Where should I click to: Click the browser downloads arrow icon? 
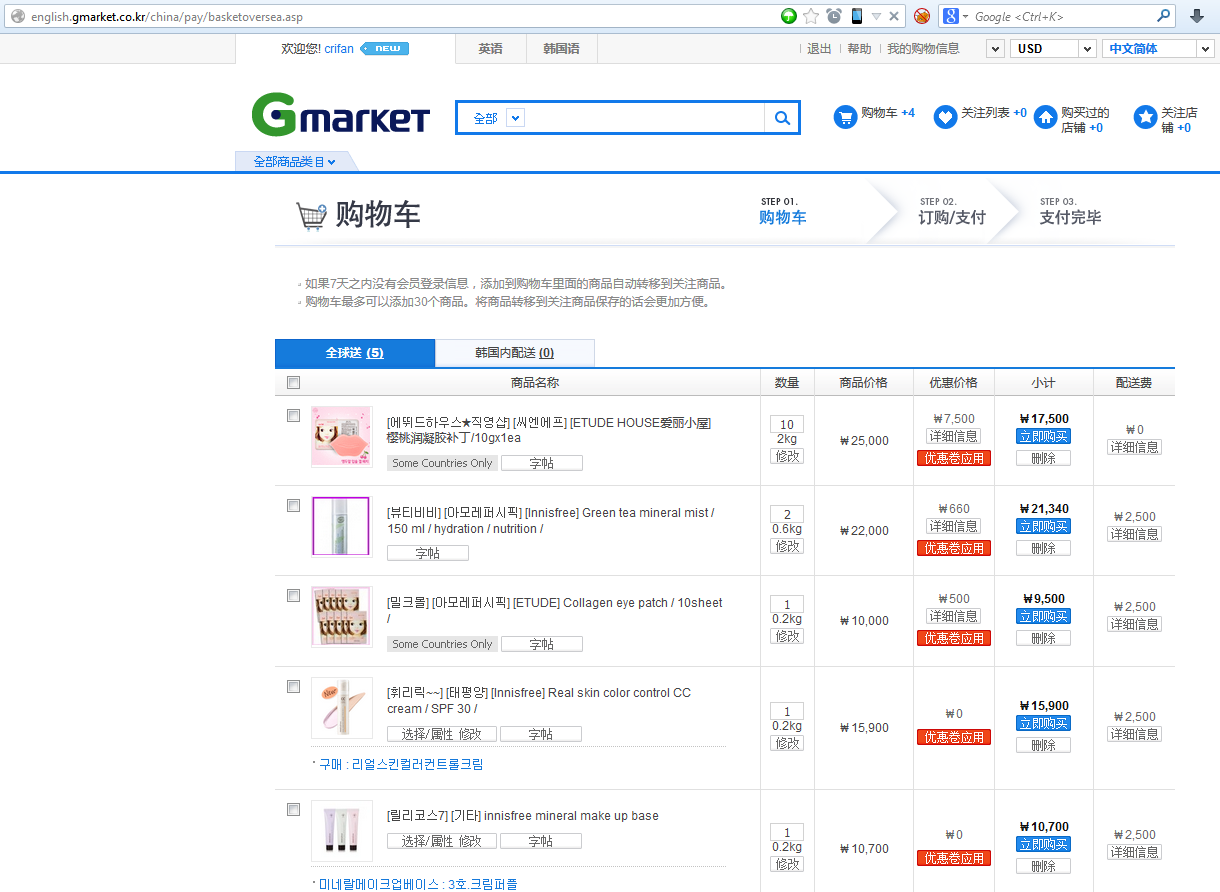tap(1197, 16)
